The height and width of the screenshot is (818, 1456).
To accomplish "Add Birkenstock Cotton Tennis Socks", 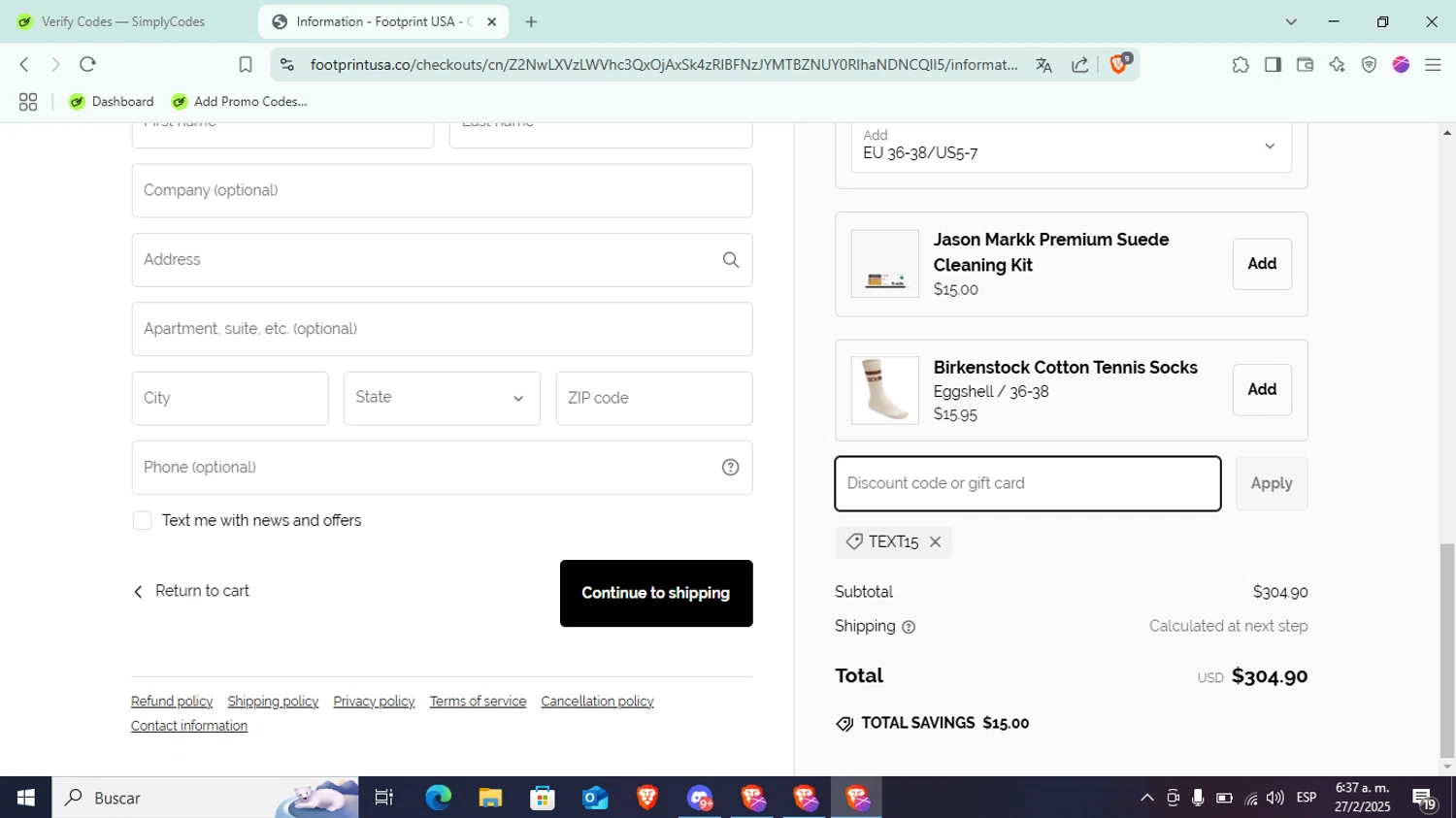I will (1262, 390).
